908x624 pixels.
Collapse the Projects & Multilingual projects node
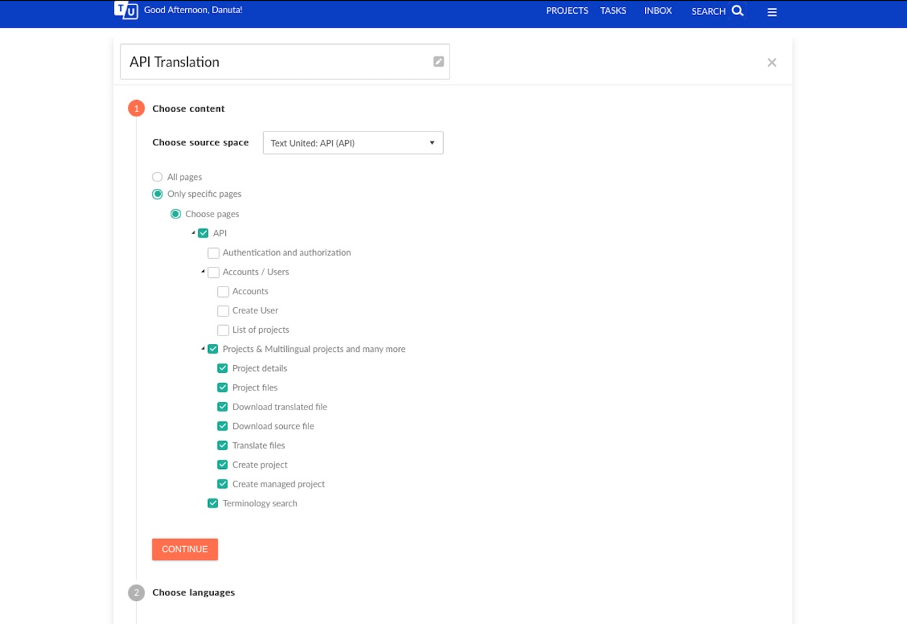click(x=203, y=348)
